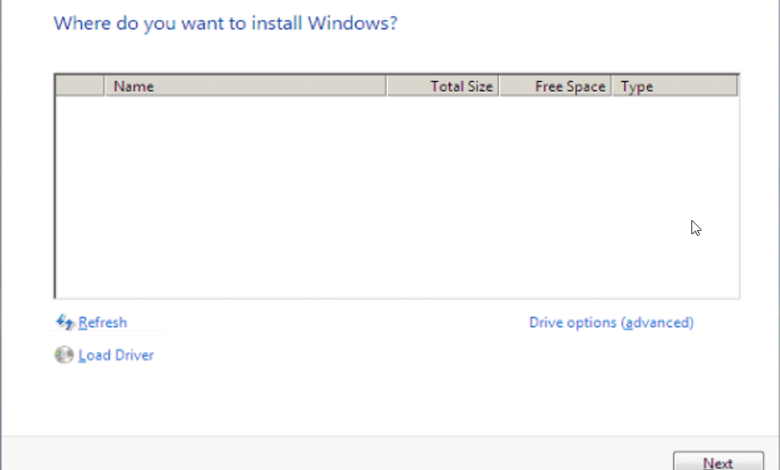780x470 pixels.
Task: Open the Load Driver link
Action: (x=116, y=355)
